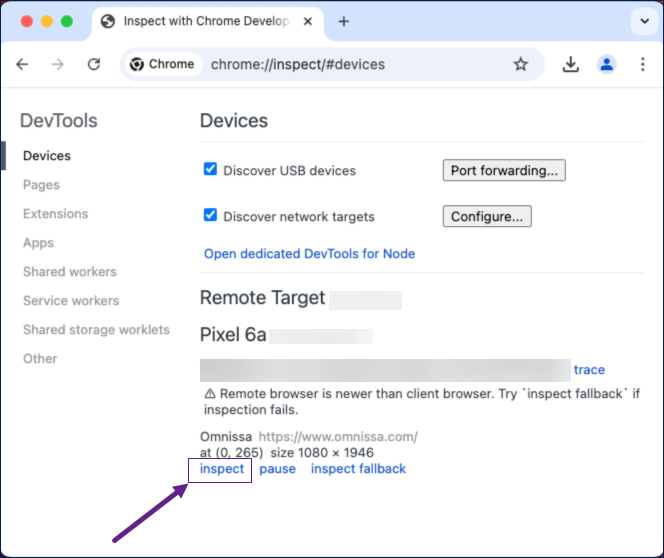The width and height of the screenshot is (664, 558).
Task: Click the trace link
Action: (589, 370)
